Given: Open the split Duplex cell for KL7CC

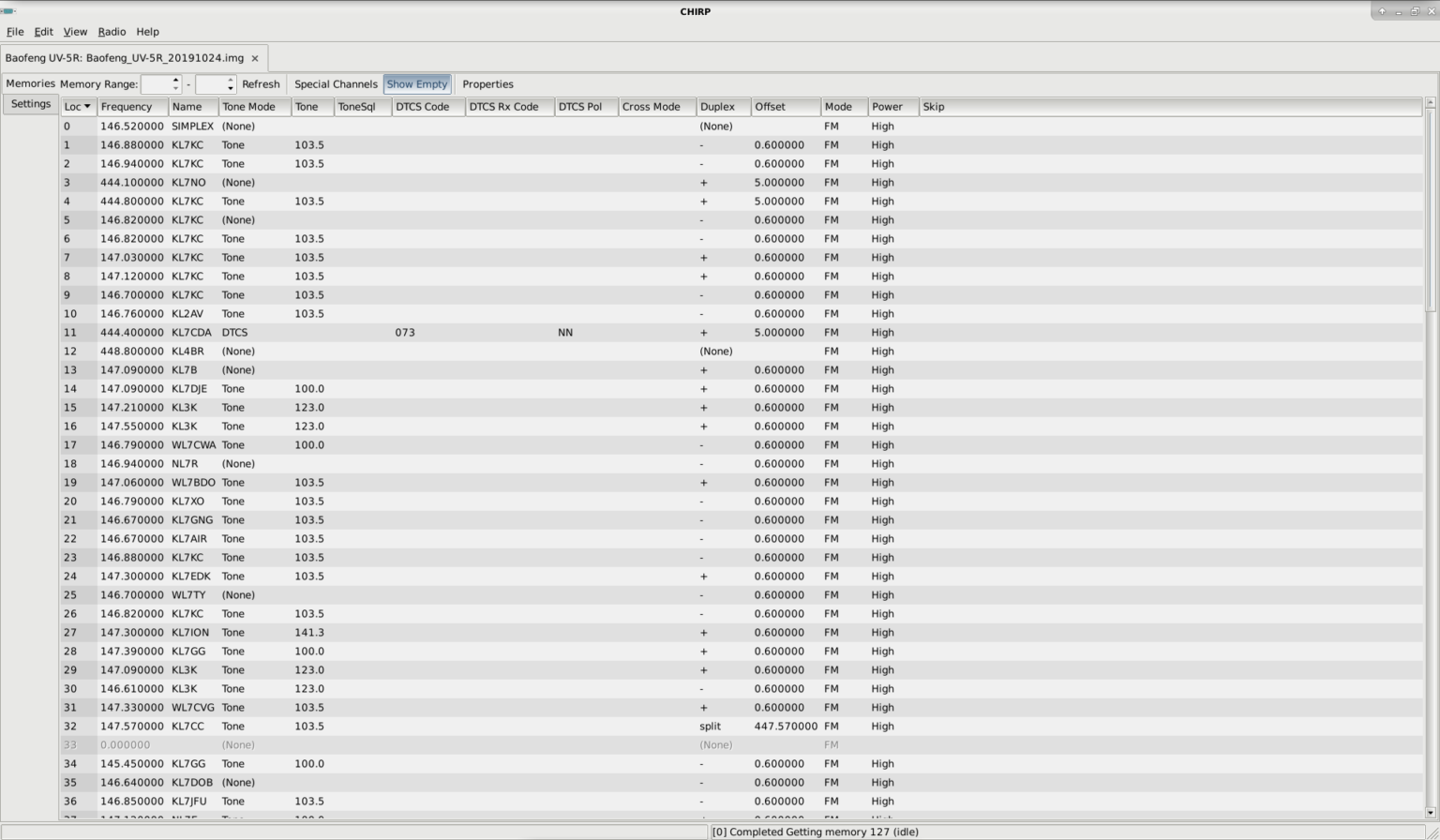Looking at the screenshot, I should point(711,727).
